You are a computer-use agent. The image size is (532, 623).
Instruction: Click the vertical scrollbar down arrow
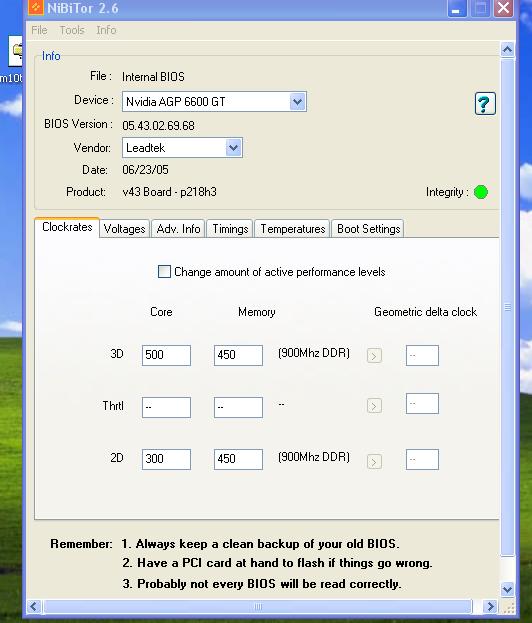507,589
